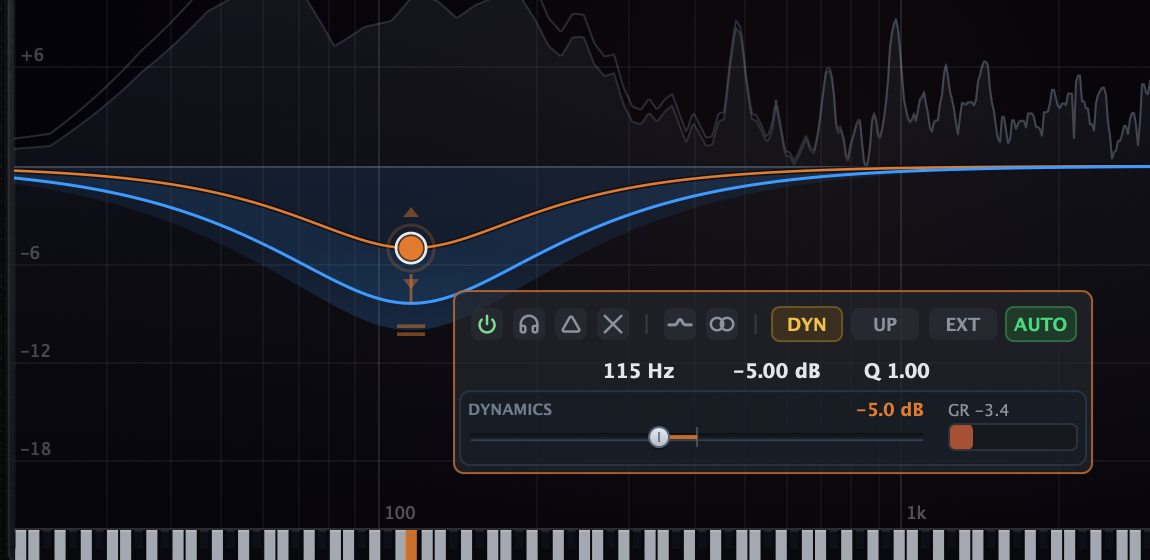Click the down arrow below band node
The height and width of the screenshot is (560, 1150).
pos(411,282)
